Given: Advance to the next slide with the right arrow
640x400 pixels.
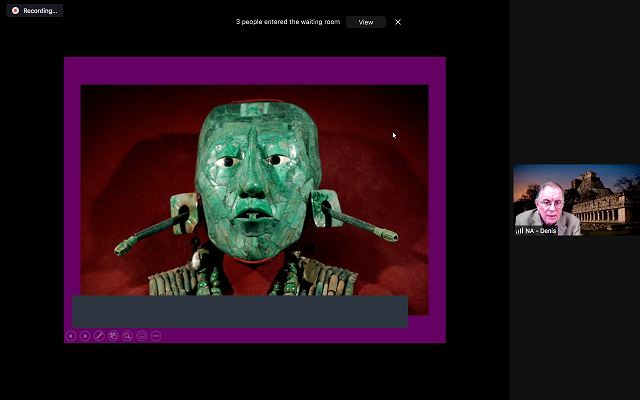Looking at the screenshot, I should click(85, 336).
